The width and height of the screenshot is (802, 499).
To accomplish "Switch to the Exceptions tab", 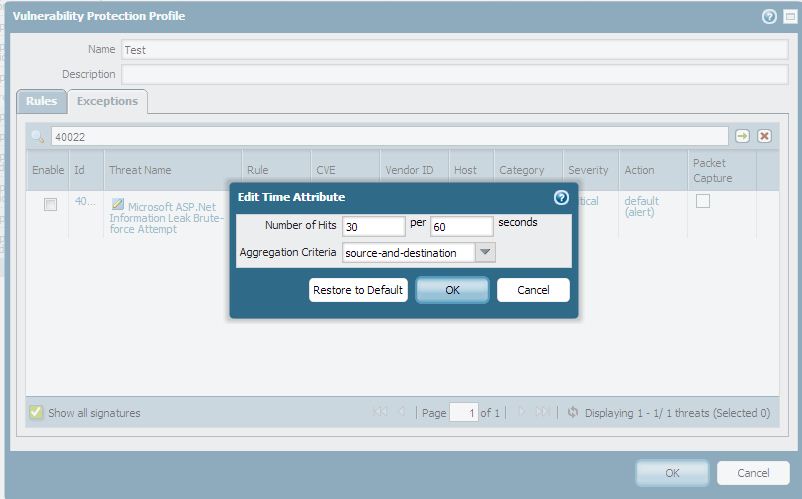I will point(107,101).
